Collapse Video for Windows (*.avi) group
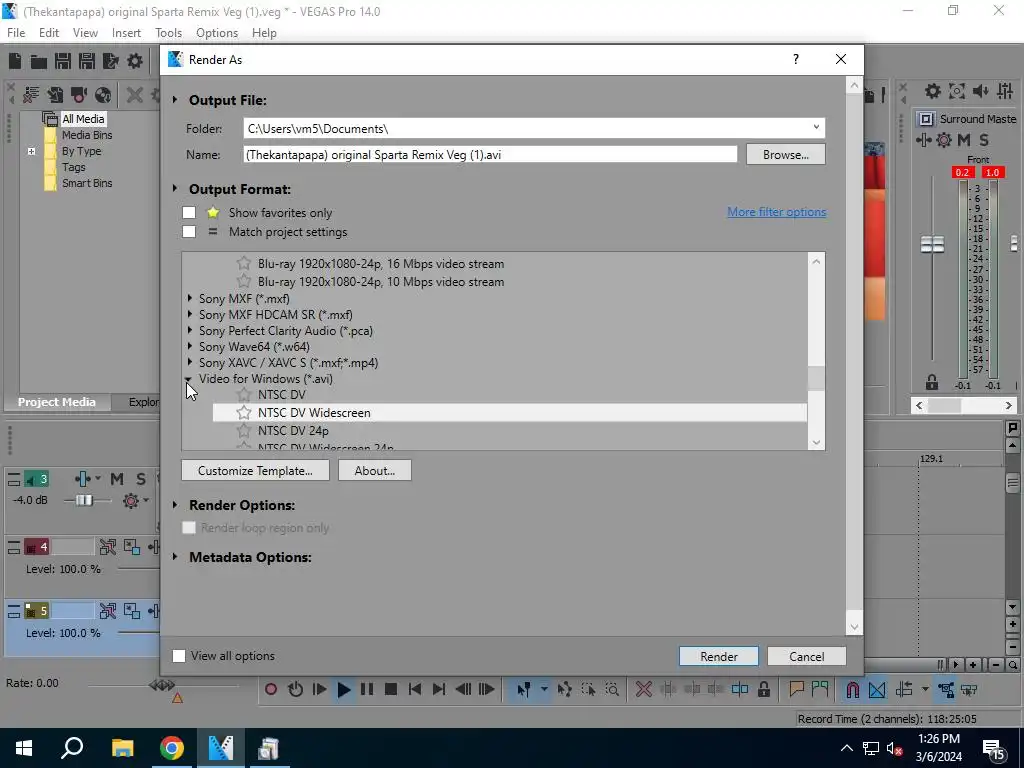The width and height of the screenshot is (1024, 768). [x=189, y=379]
